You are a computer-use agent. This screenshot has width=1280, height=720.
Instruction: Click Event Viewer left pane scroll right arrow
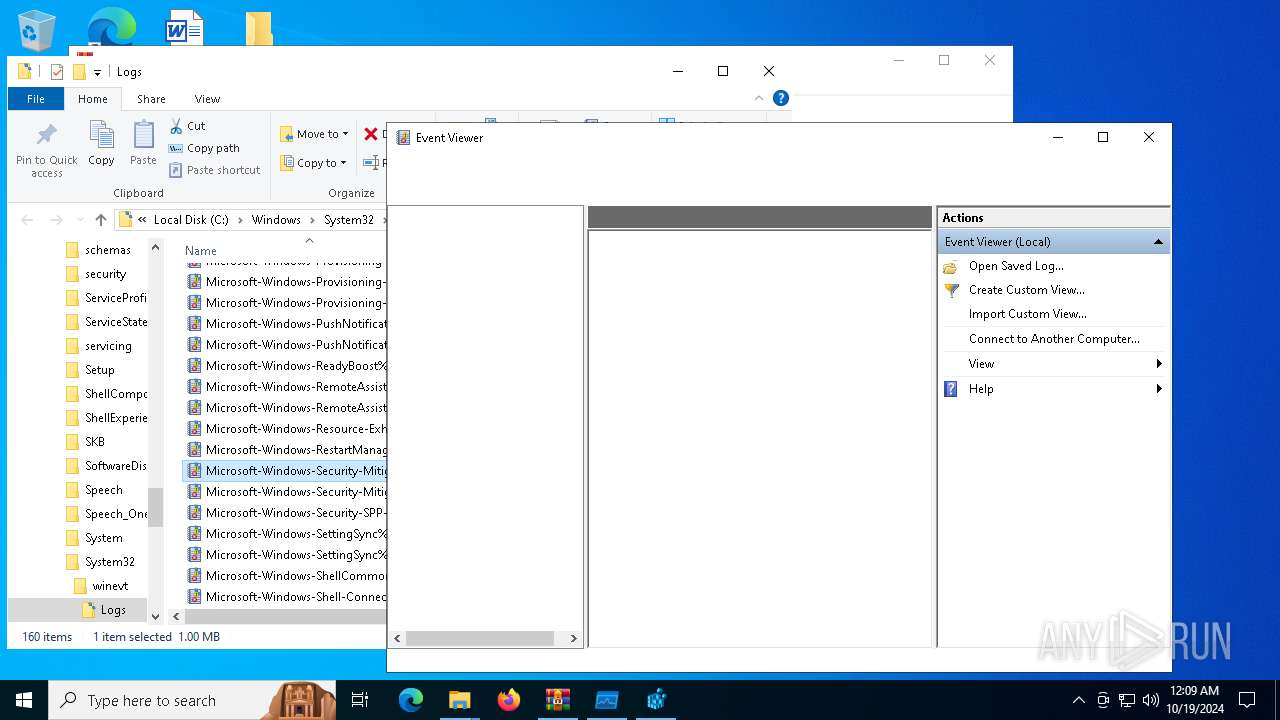tap(574, 638)
